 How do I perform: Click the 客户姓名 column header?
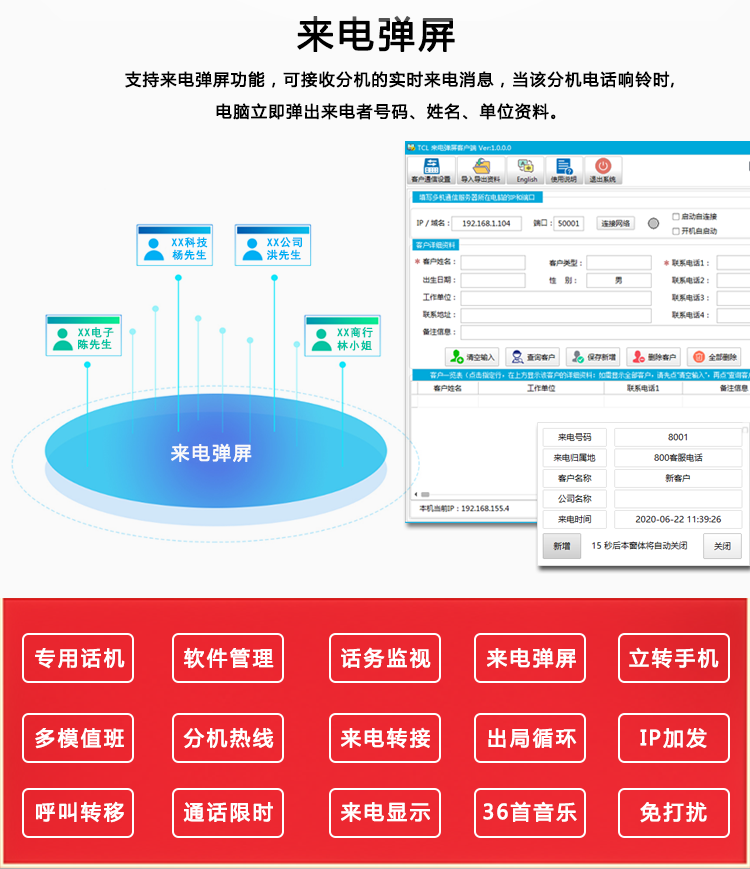(x=447, y=388)
